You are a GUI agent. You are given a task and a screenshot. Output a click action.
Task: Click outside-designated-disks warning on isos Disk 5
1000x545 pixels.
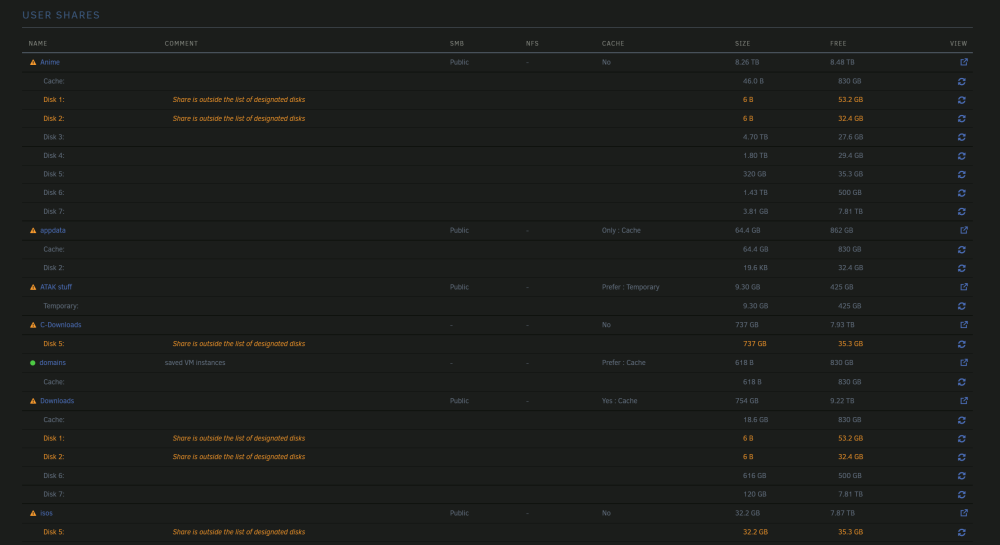pos(239,532)
